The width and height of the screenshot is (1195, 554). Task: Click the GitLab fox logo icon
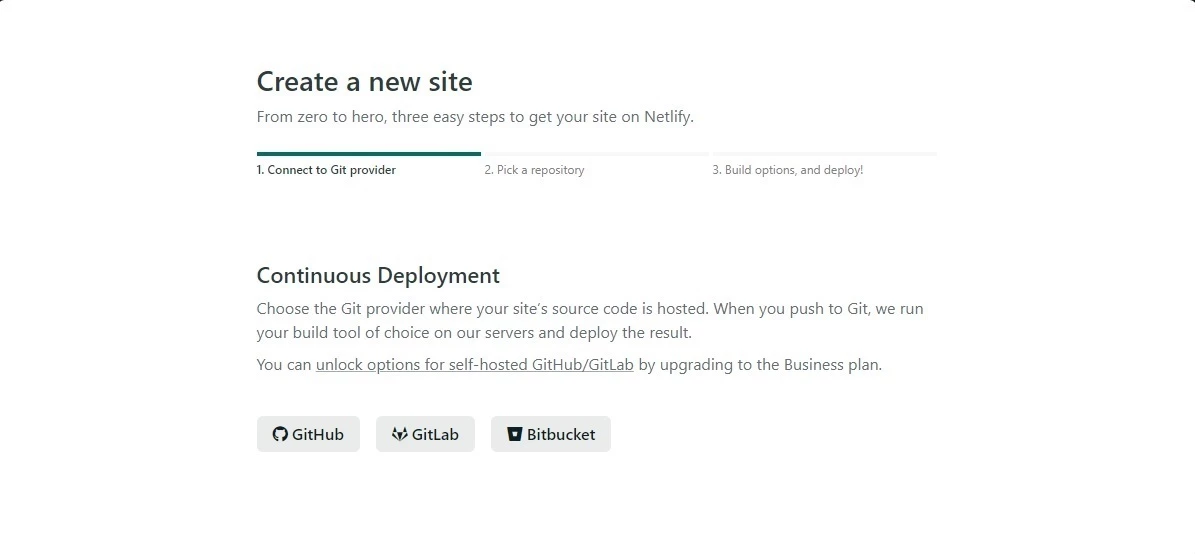[399, 434]
